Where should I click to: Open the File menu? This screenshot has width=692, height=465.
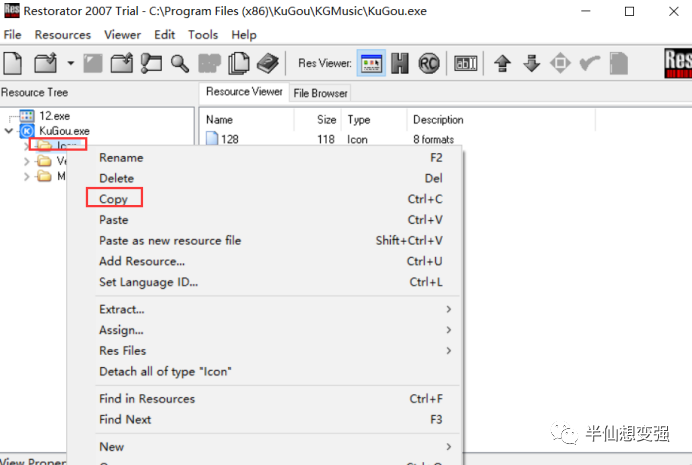click(12, 35)
